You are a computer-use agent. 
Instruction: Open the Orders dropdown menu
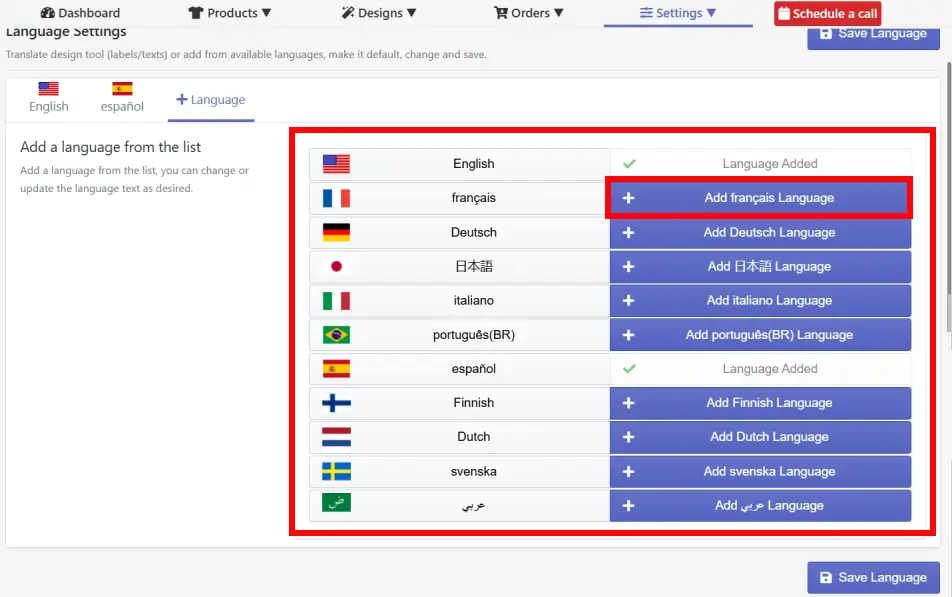coord(529,13)
